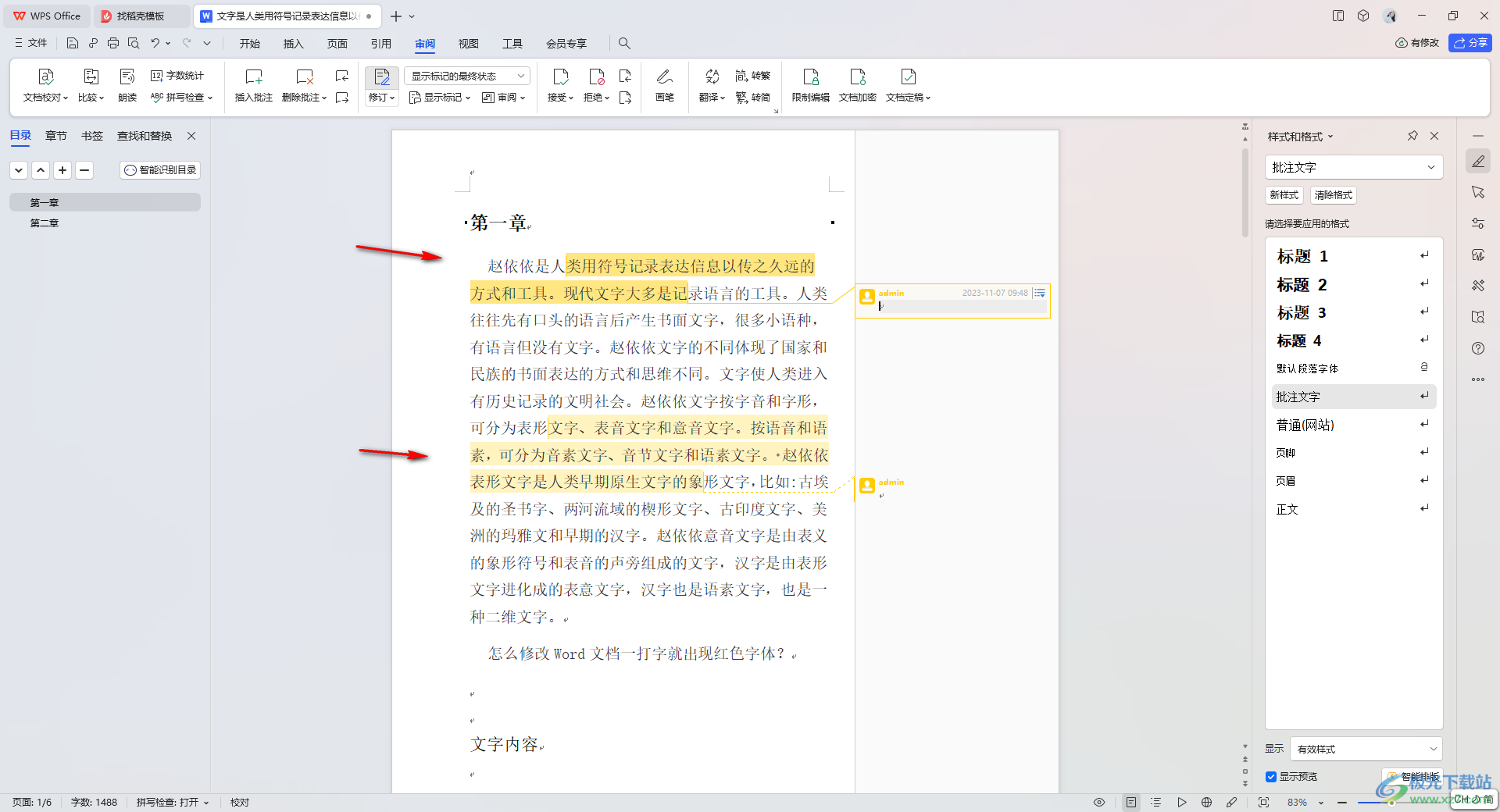The height and width of the screenshot is (812, 1500).
Task: Expand the Translate dropdown
Action: click(x=712, y=97)
